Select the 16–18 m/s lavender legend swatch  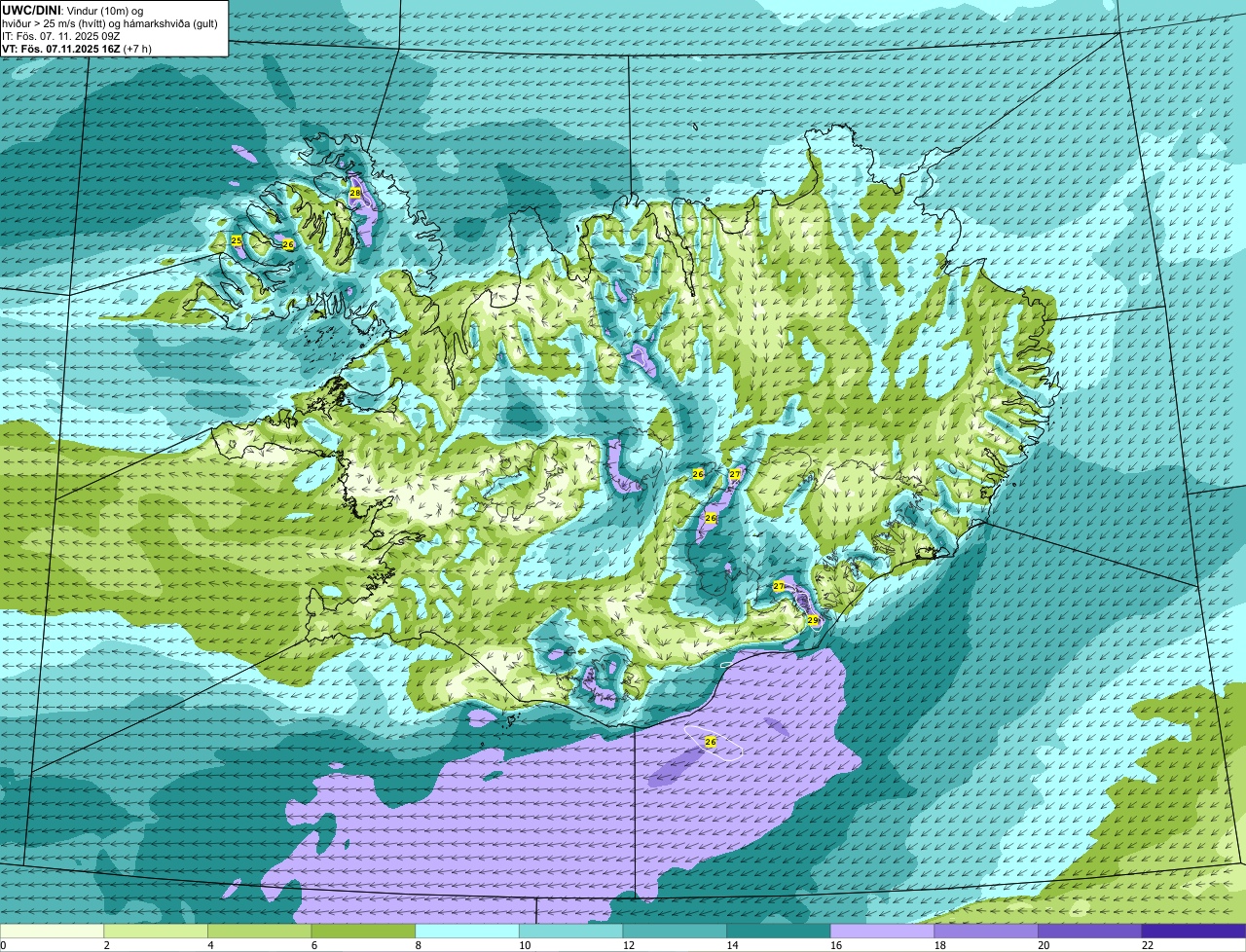point(882,931)
